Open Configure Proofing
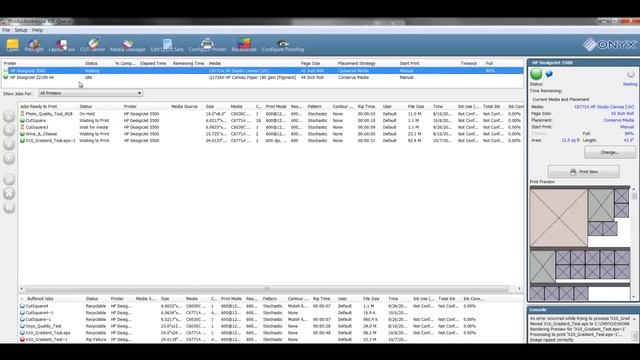 point(283,45)
